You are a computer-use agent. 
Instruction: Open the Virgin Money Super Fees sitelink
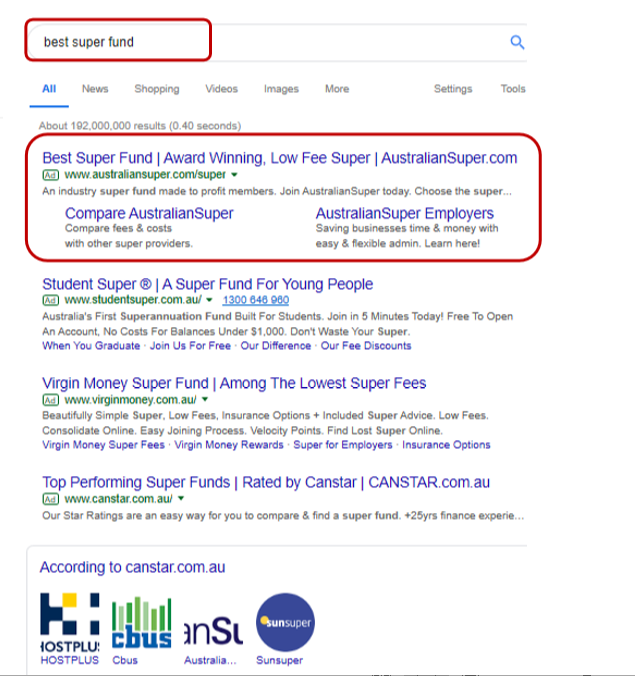103,445
